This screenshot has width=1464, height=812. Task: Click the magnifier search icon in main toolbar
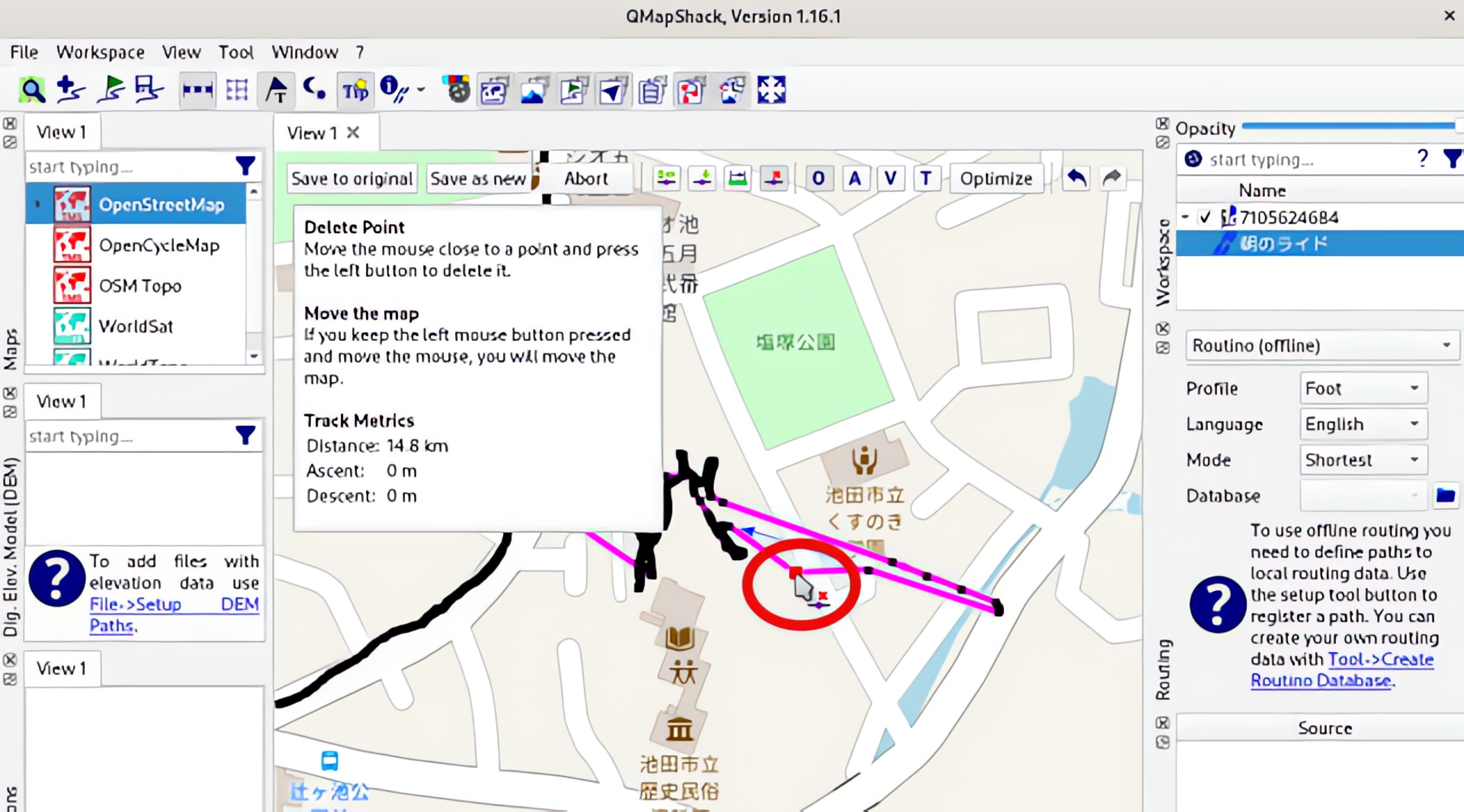tap(32, 90)
